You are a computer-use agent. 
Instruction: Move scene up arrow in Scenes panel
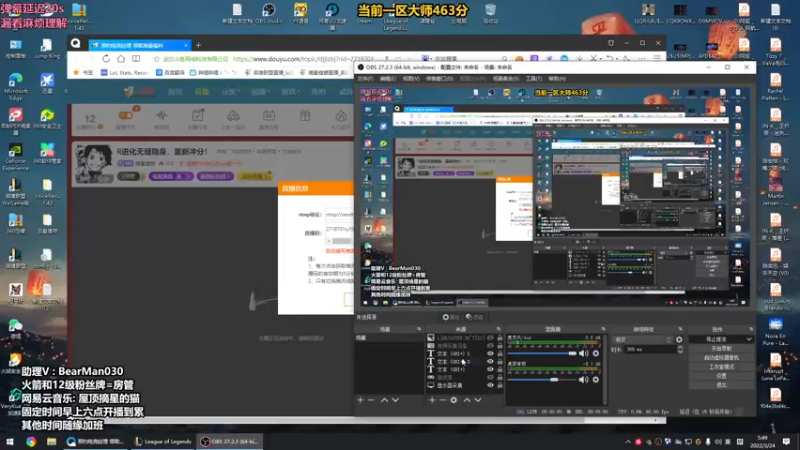click(x=384, y=400)
